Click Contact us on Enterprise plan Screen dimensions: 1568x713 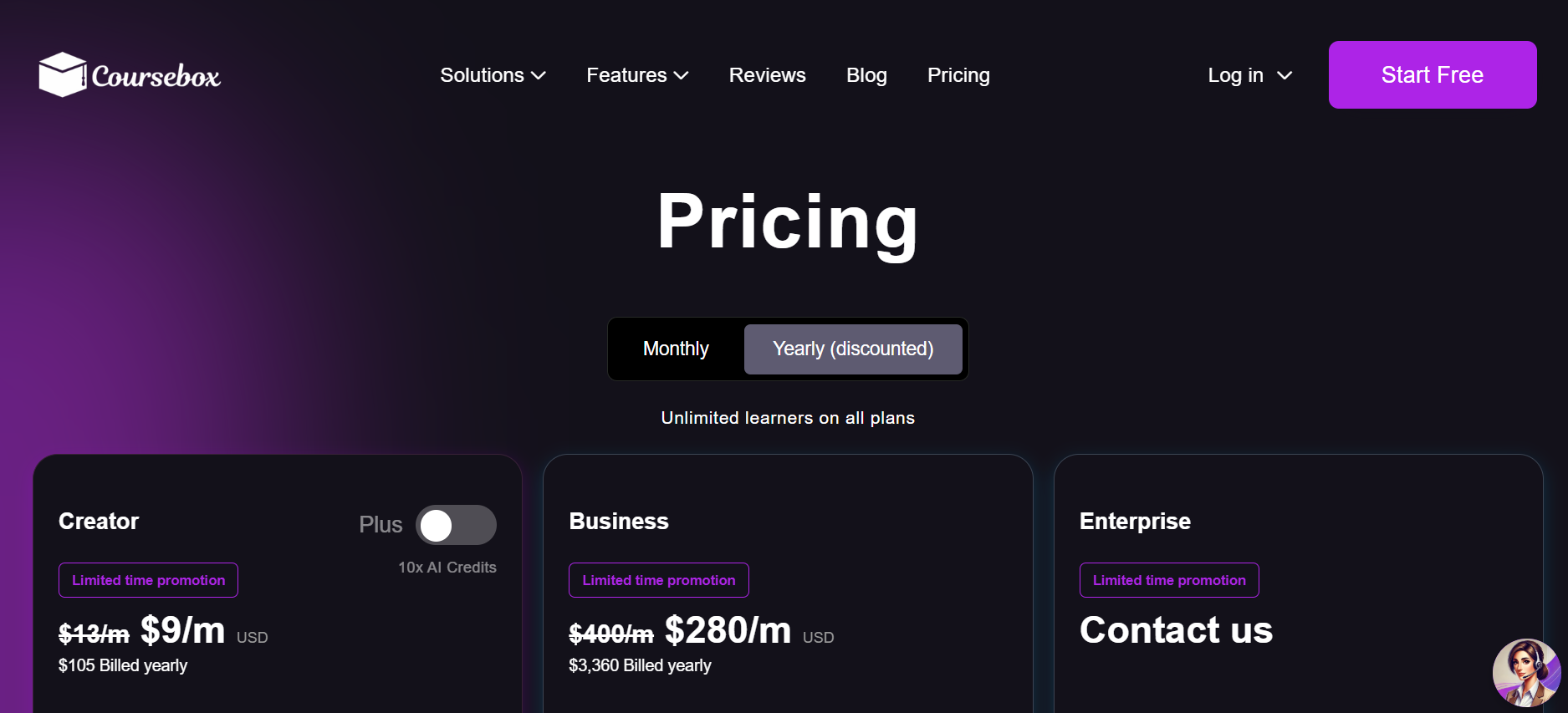click(1176, 629)
